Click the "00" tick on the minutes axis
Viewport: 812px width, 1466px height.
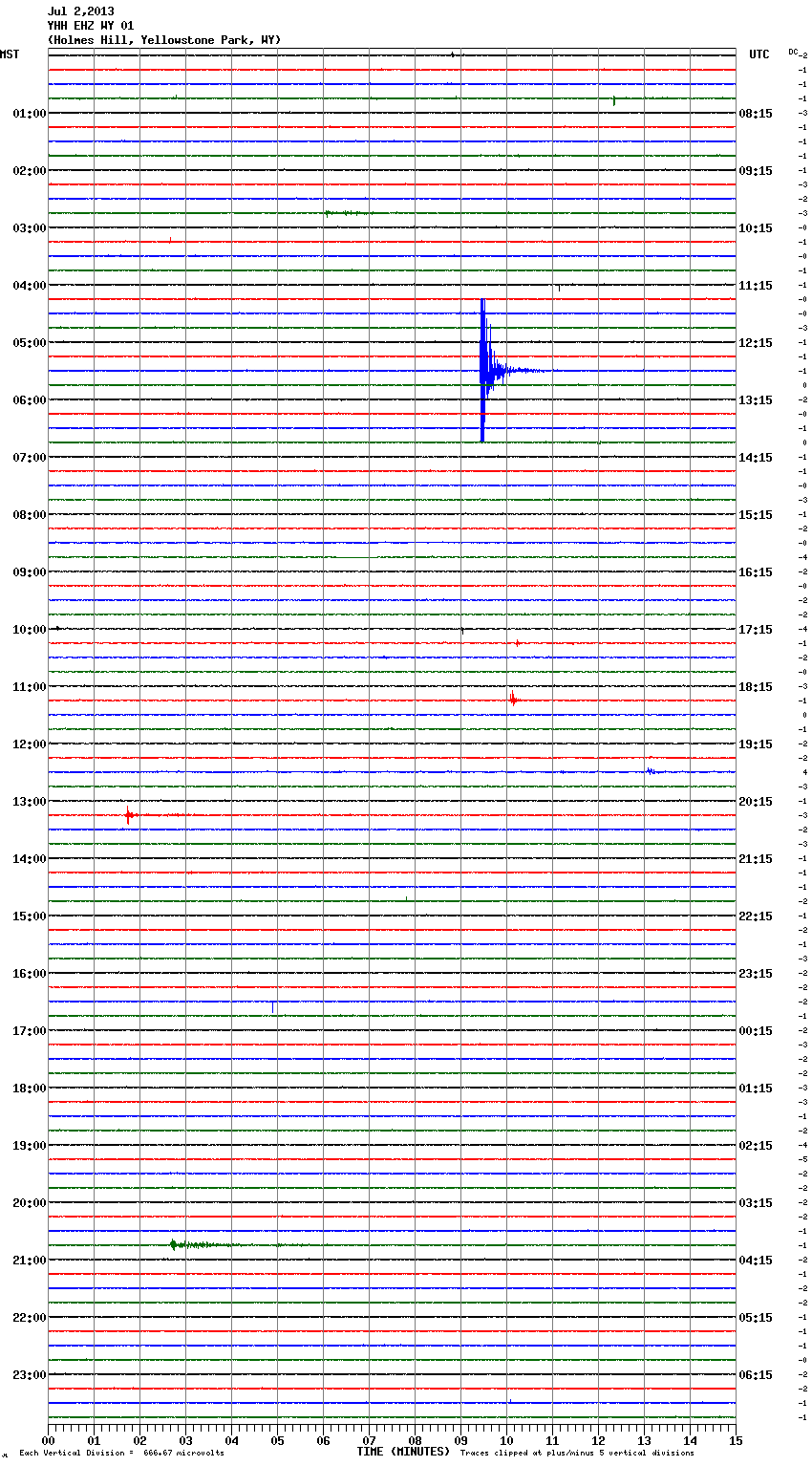point(48,1440)
